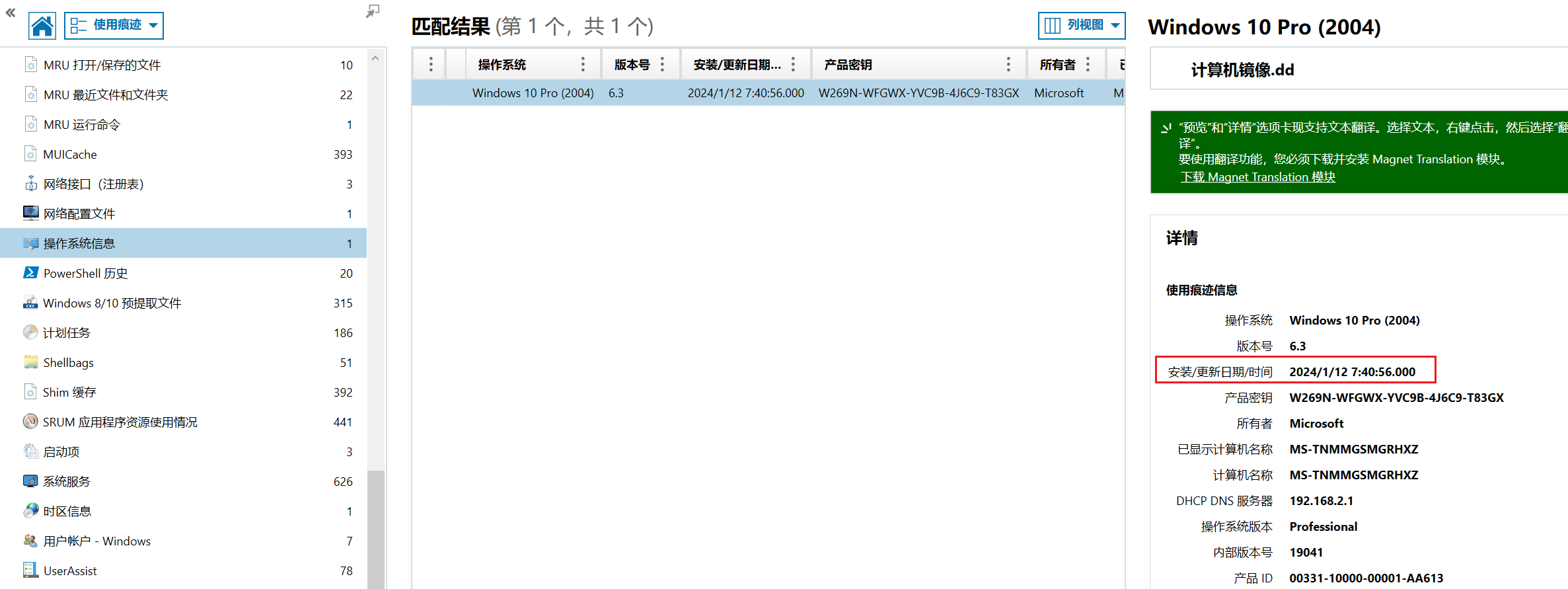Click MRU 打开/保存的文件 icon
This screenshot has width=1568, height=589.
tap(30, 65)
